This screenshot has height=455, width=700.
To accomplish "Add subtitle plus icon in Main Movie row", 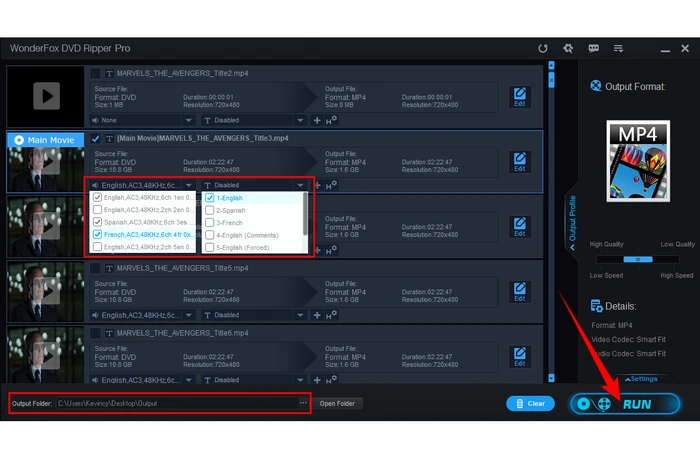I will 317,185.
